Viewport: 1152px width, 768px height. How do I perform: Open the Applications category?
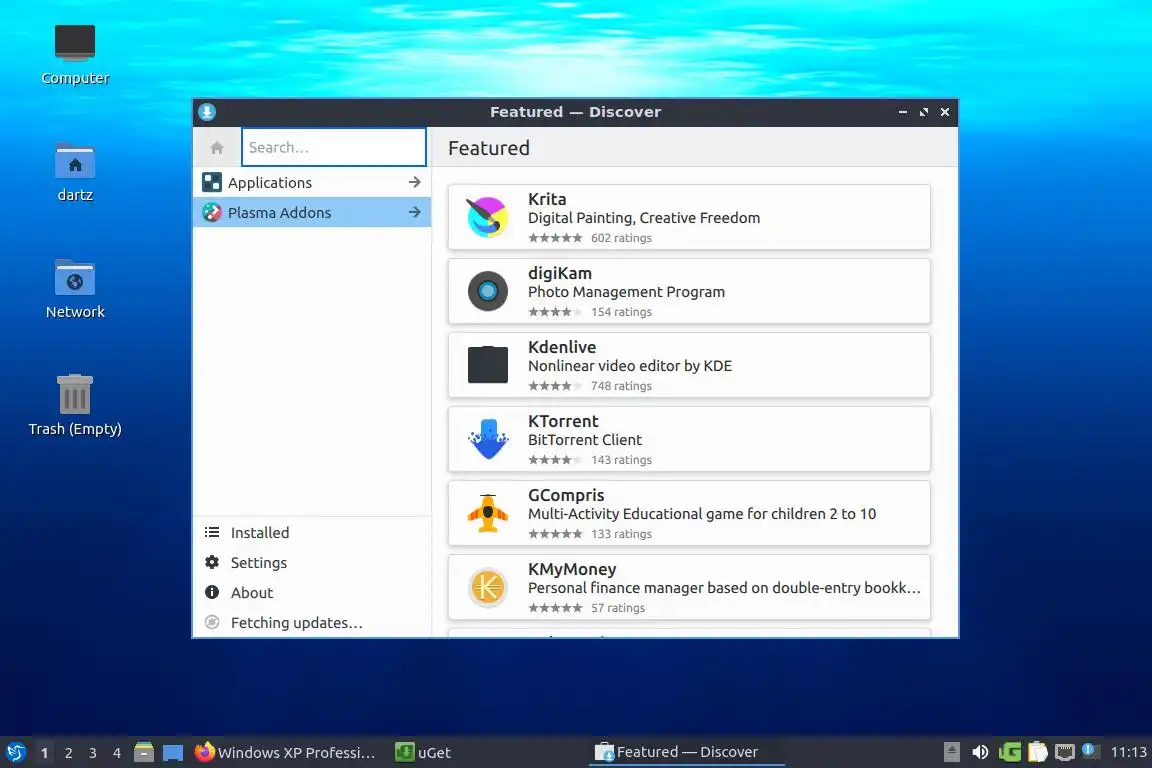click(x=312, y=182)
